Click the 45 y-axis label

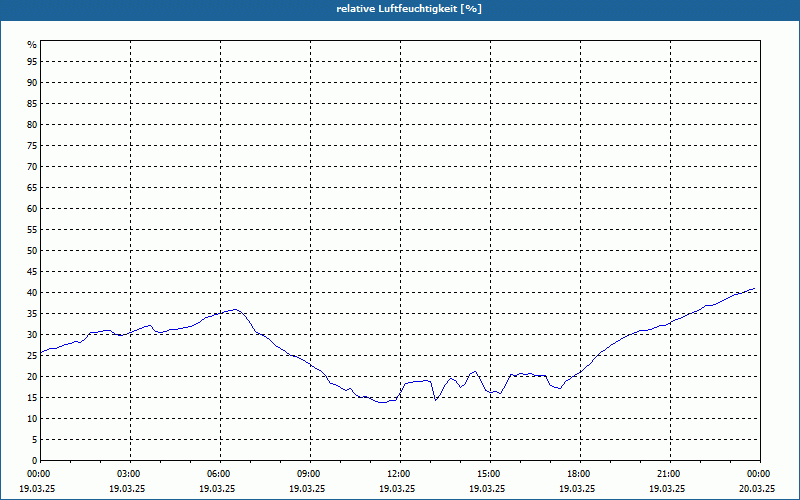pos(32,271)
